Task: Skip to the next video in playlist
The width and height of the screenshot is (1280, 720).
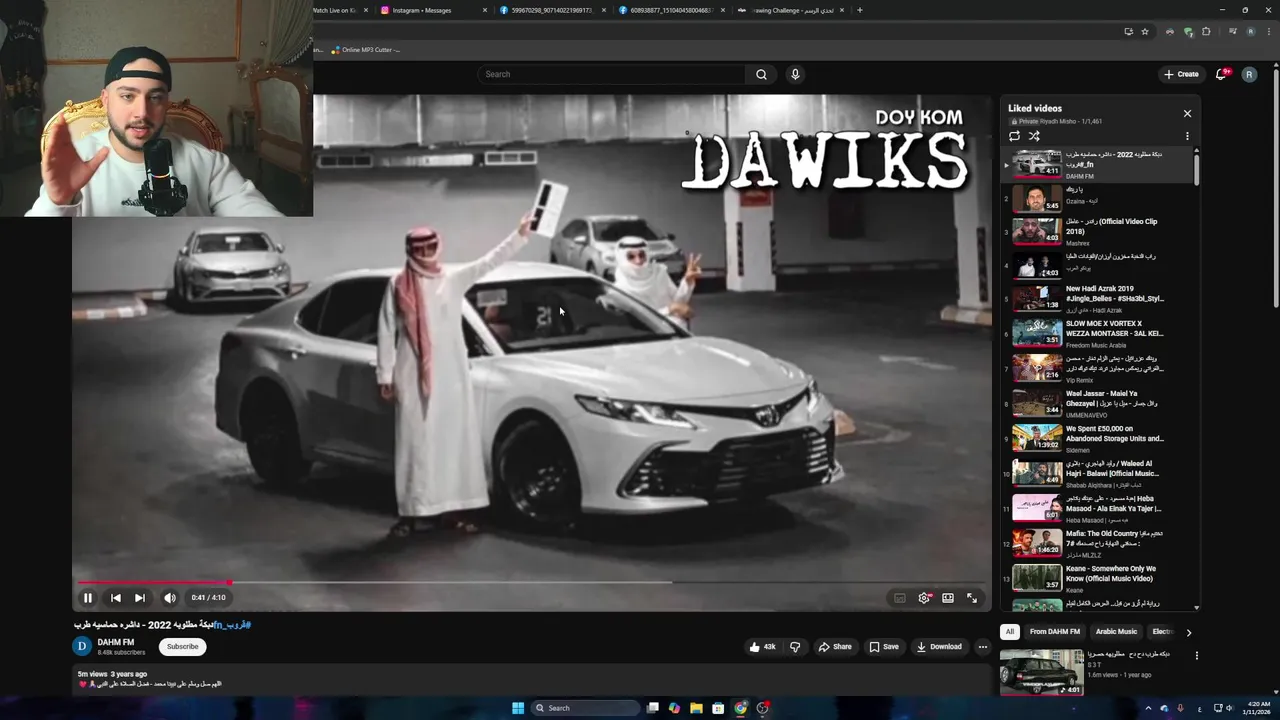Action: tap(140, 598)
